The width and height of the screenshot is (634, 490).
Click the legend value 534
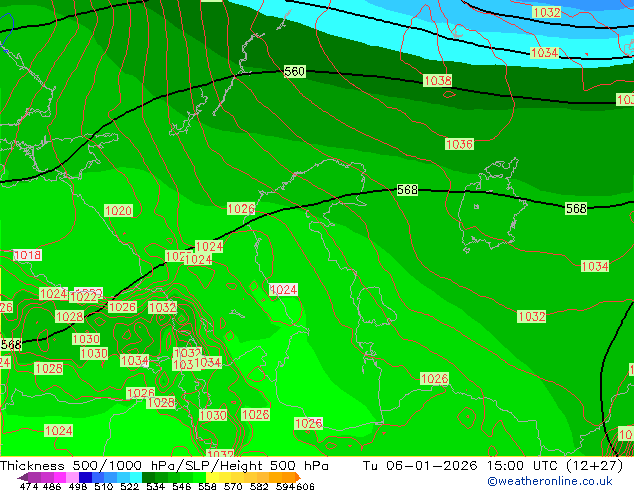tap(156, 486)
